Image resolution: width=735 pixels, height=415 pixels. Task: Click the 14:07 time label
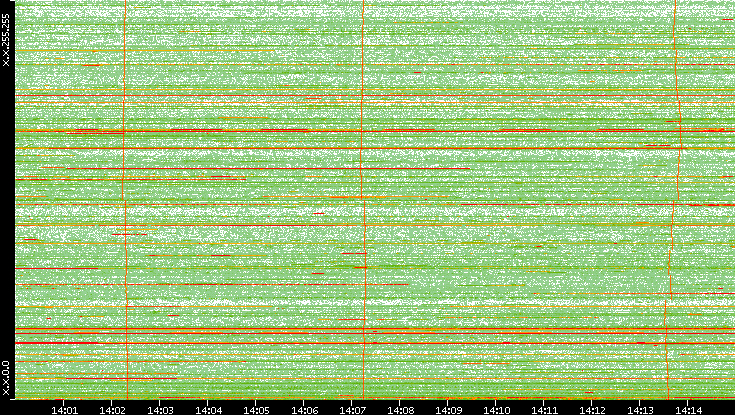click(352, 410)
